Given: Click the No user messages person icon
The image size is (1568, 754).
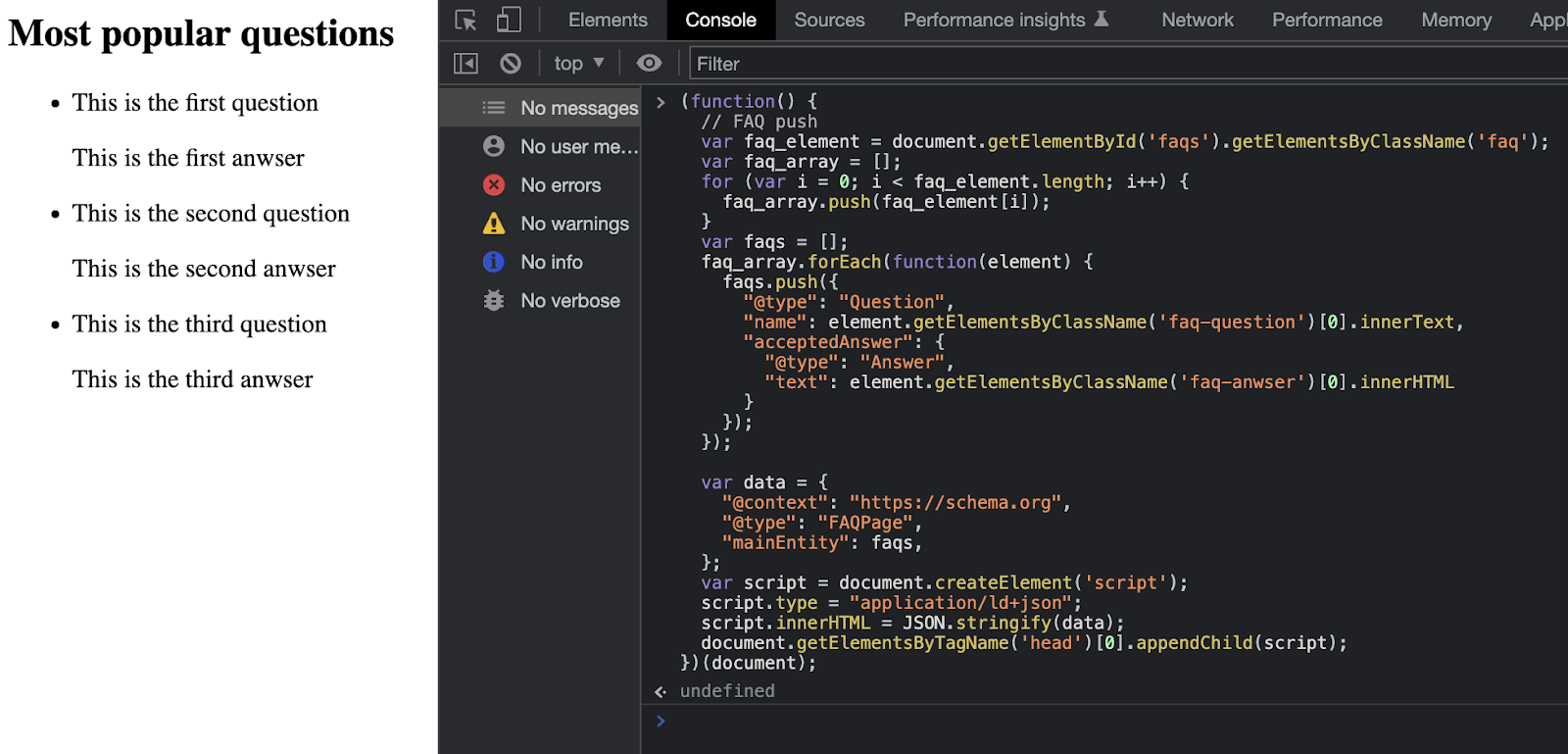Looking at the screenshot, I should pyautogui.click(x=494, y=146).
